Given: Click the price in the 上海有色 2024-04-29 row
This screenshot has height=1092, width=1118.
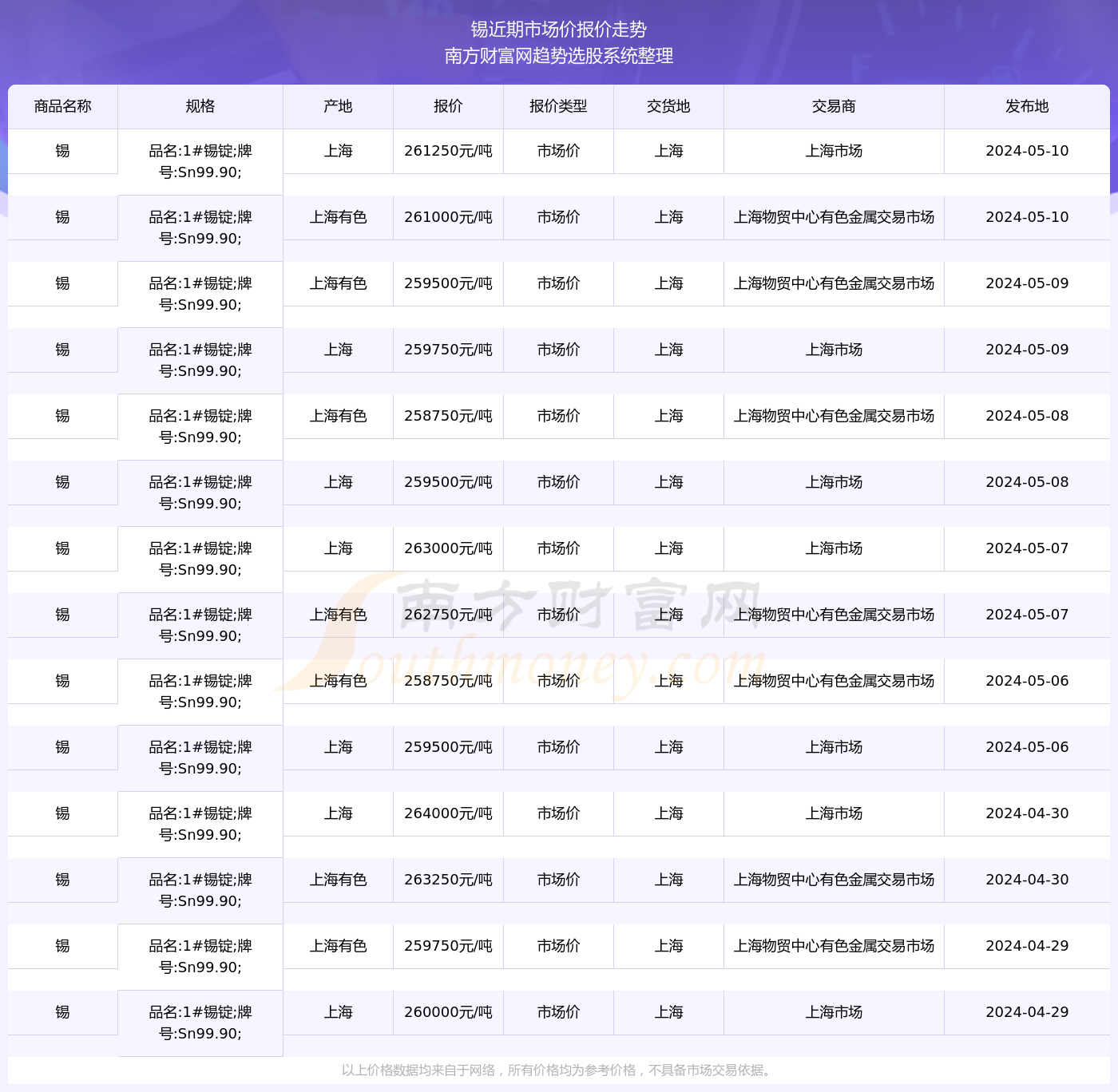Looking at the screenshot, I should pyautogui.click(x=449, y=946).
